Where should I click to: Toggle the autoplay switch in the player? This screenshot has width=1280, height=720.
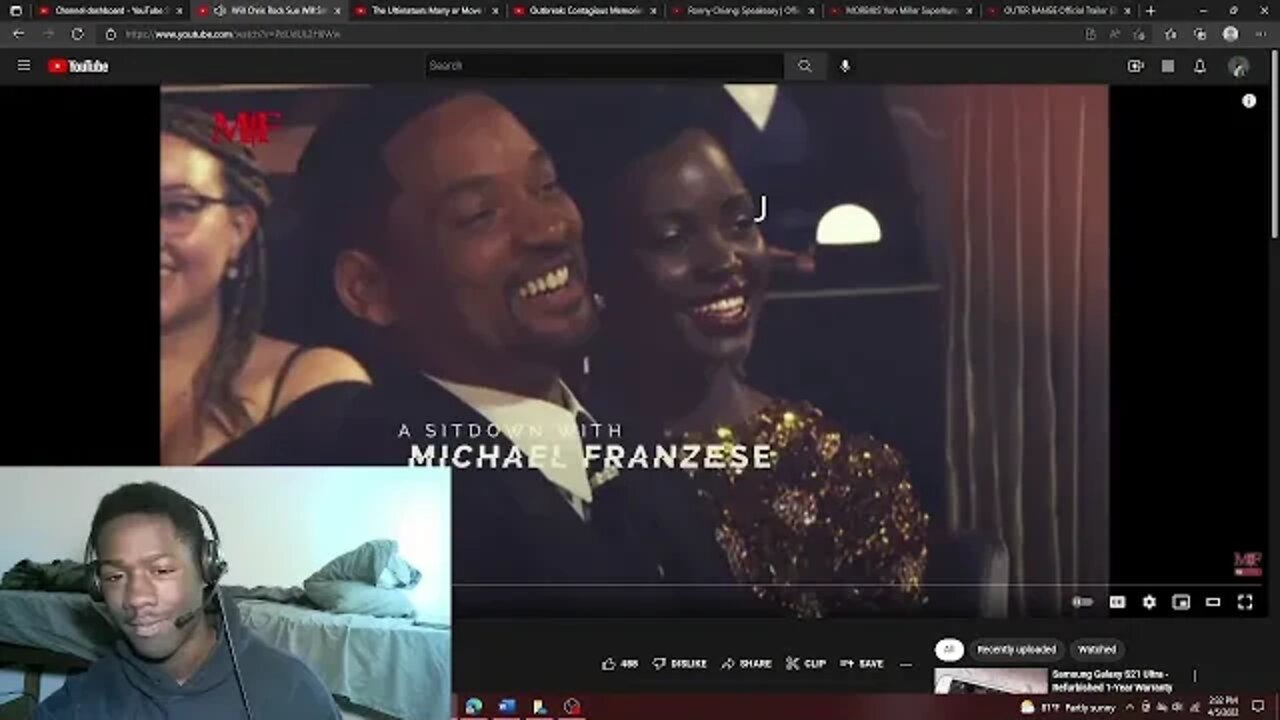point(1082,602)
